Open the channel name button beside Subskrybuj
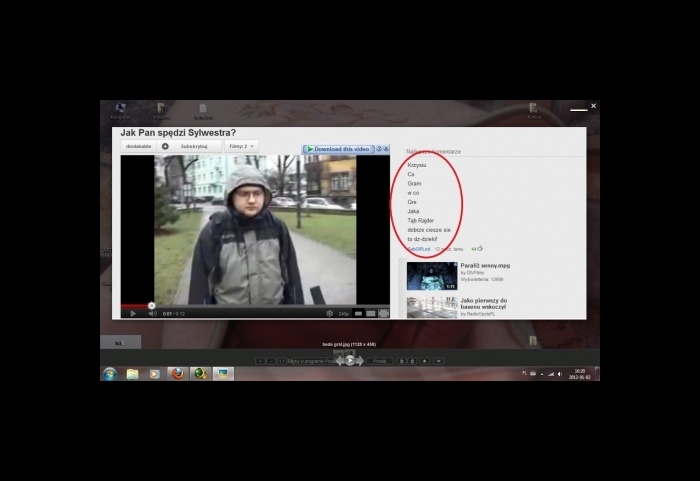The width and height of the screenshot is (700, 481). 138,146
